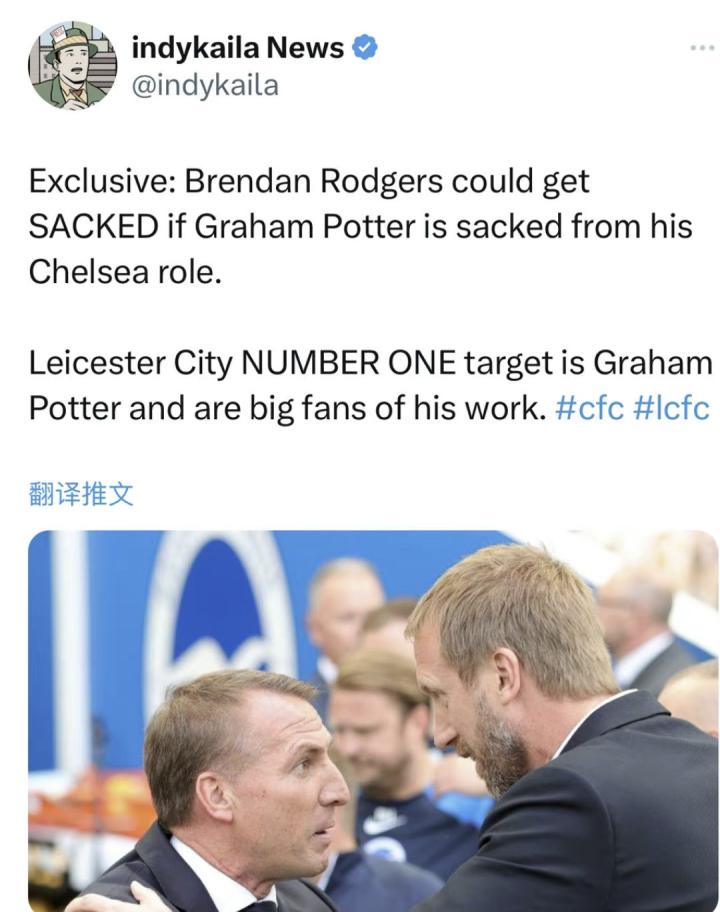Click the left man's face in the photo
Screen dimensions: 720x912
click(x=285, y=780)
